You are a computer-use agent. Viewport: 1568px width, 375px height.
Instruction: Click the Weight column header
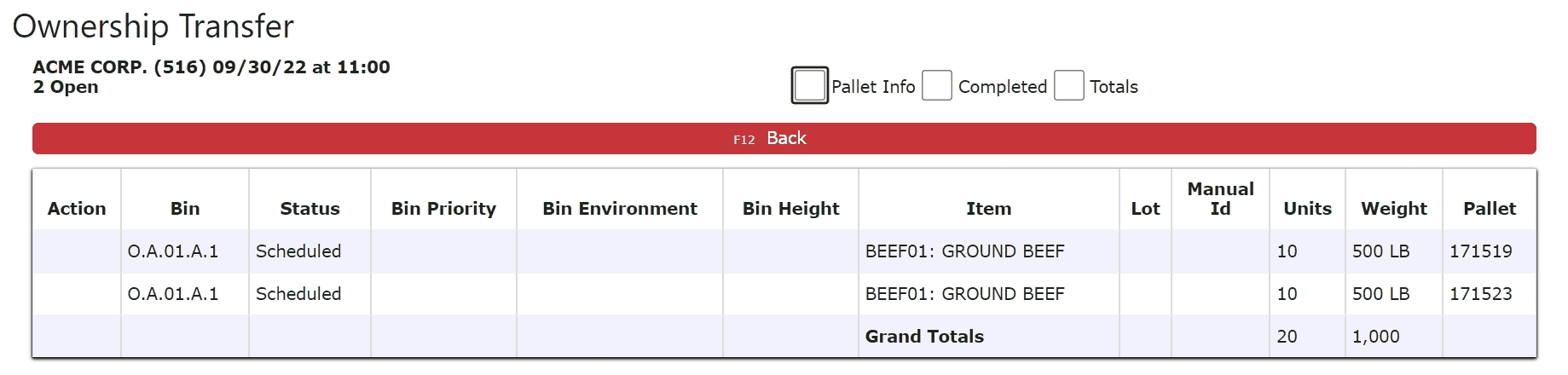(1393, 208)
